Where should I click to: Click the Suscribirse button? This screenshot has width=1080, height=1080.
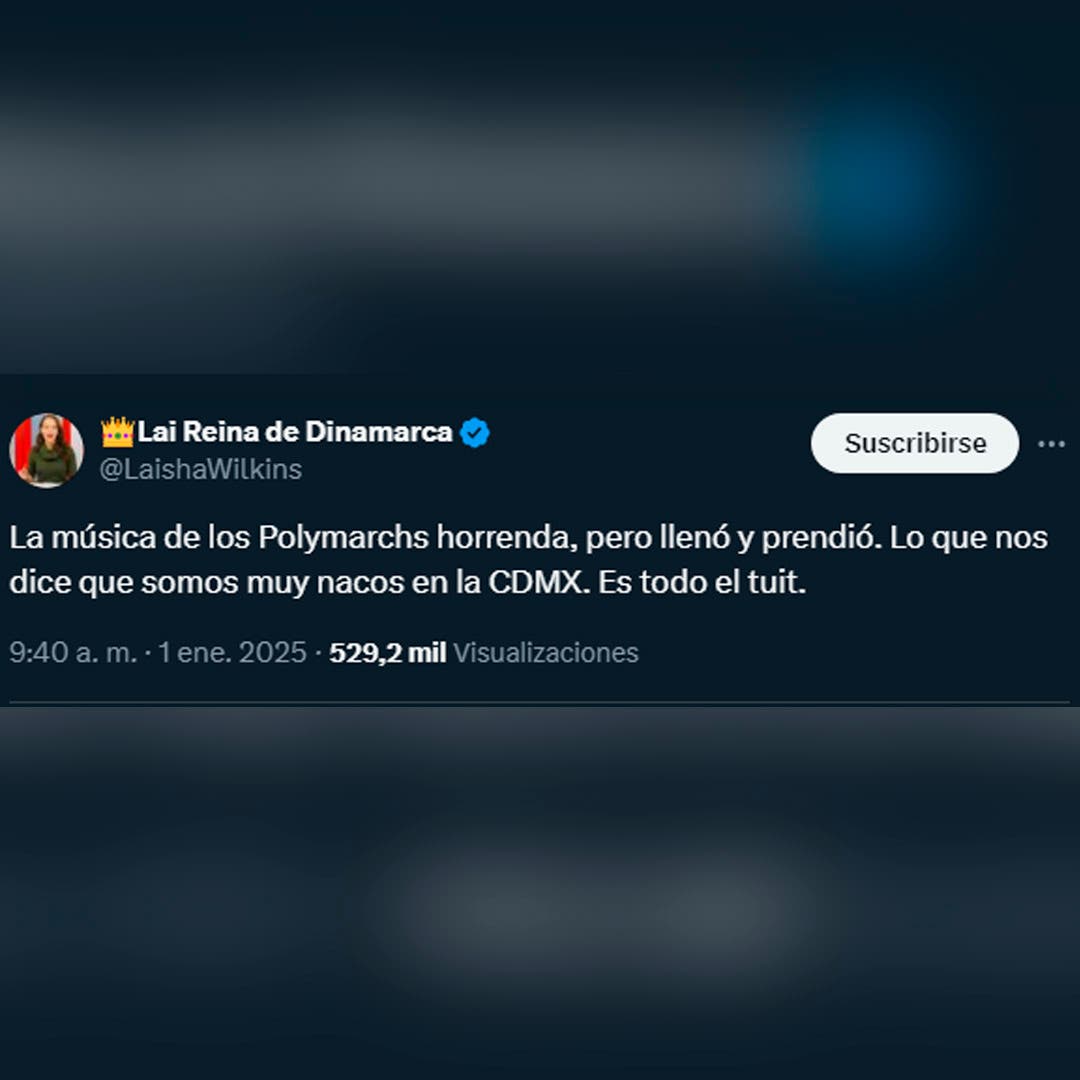click(914, 443)
